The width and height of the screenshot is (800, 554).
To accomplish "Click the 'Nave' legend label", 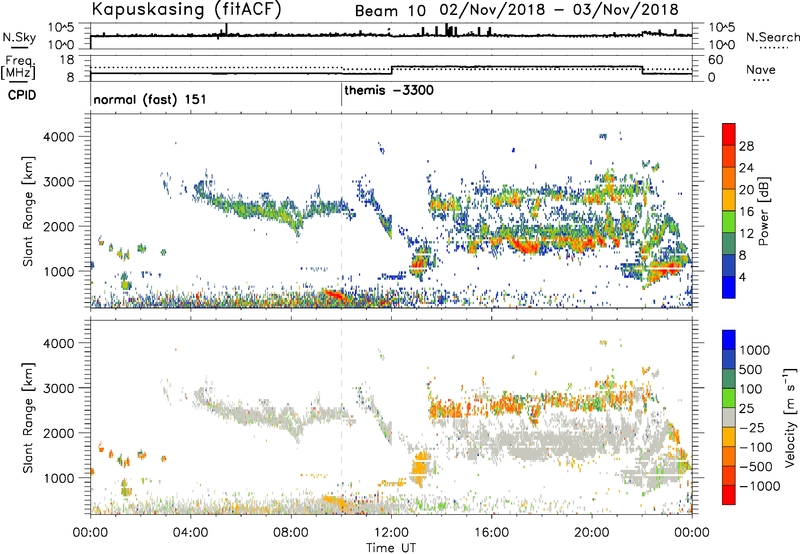I will 761,69.
